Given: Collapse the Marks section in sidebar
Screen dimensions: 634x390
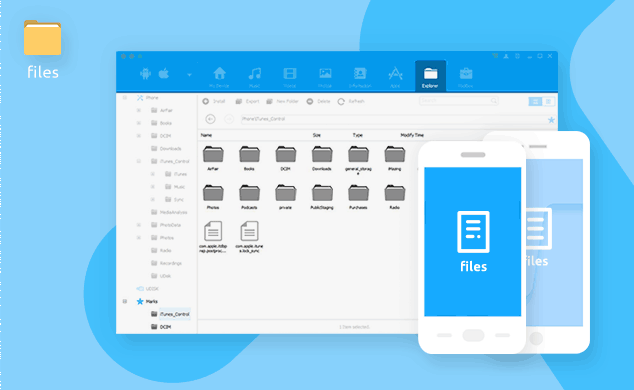Looking at the screenshot, I should [125, 301].
